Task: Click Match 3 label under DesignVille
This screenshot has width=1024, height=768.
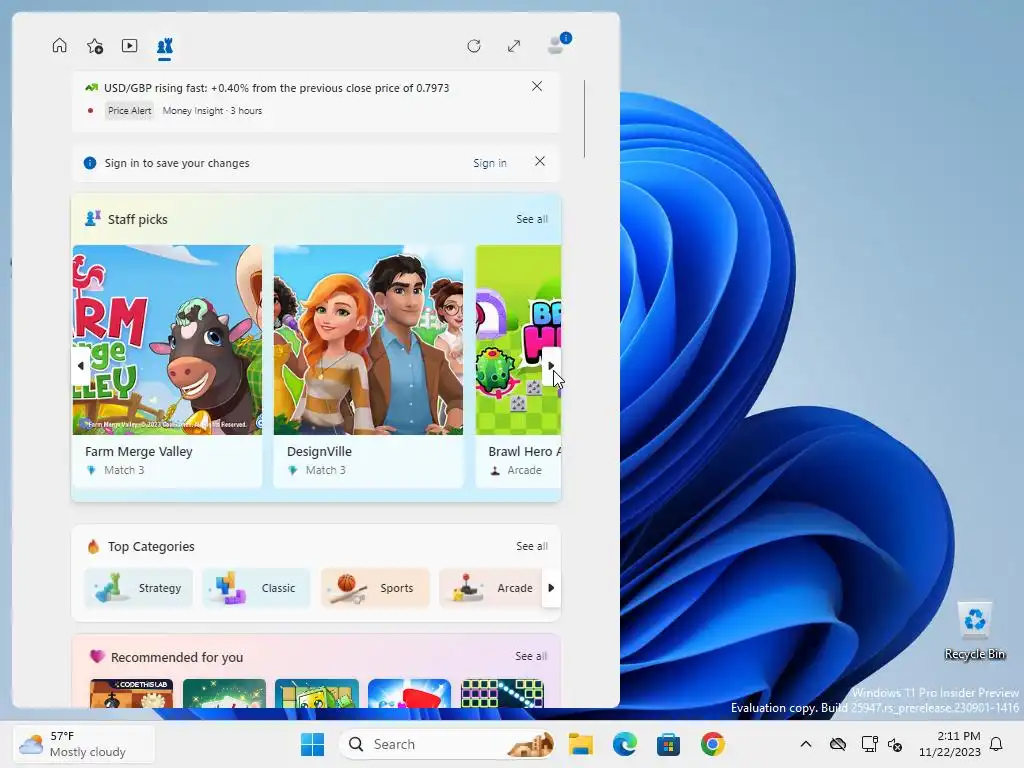Action: pos(325,470)
